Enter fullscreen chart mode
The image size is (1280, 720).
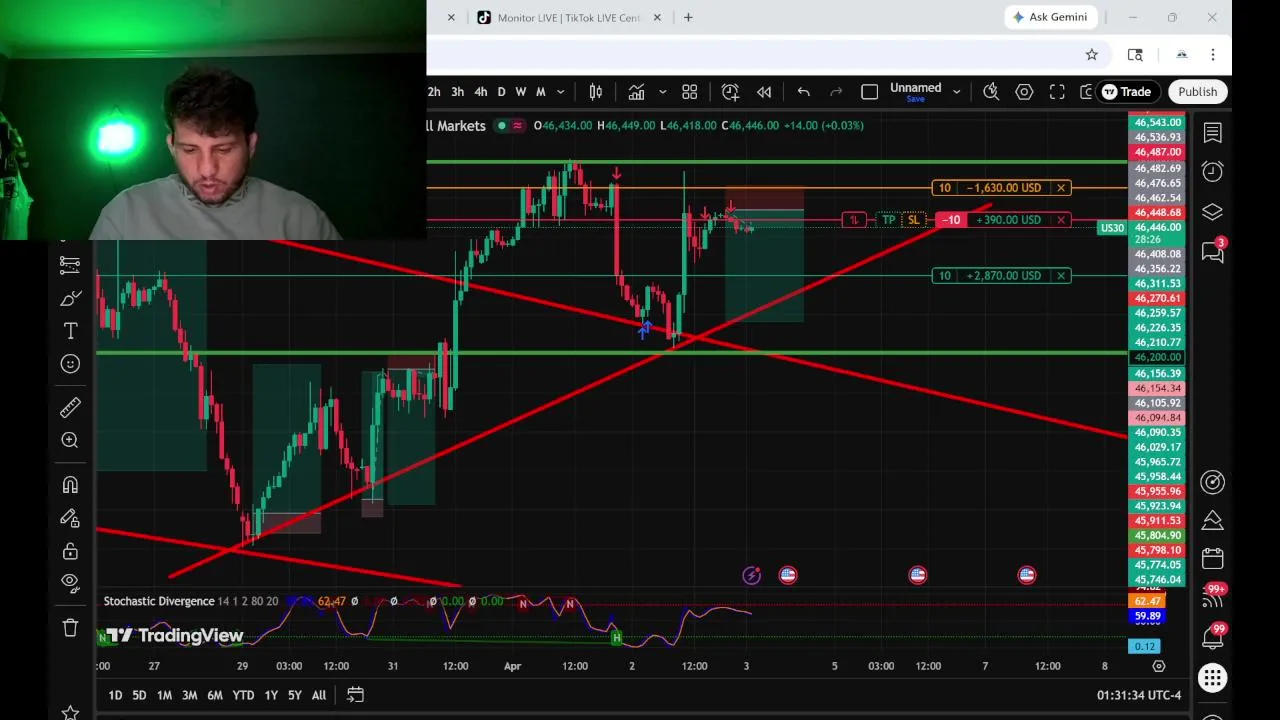pyautogui.click(x=1057, y=92)
